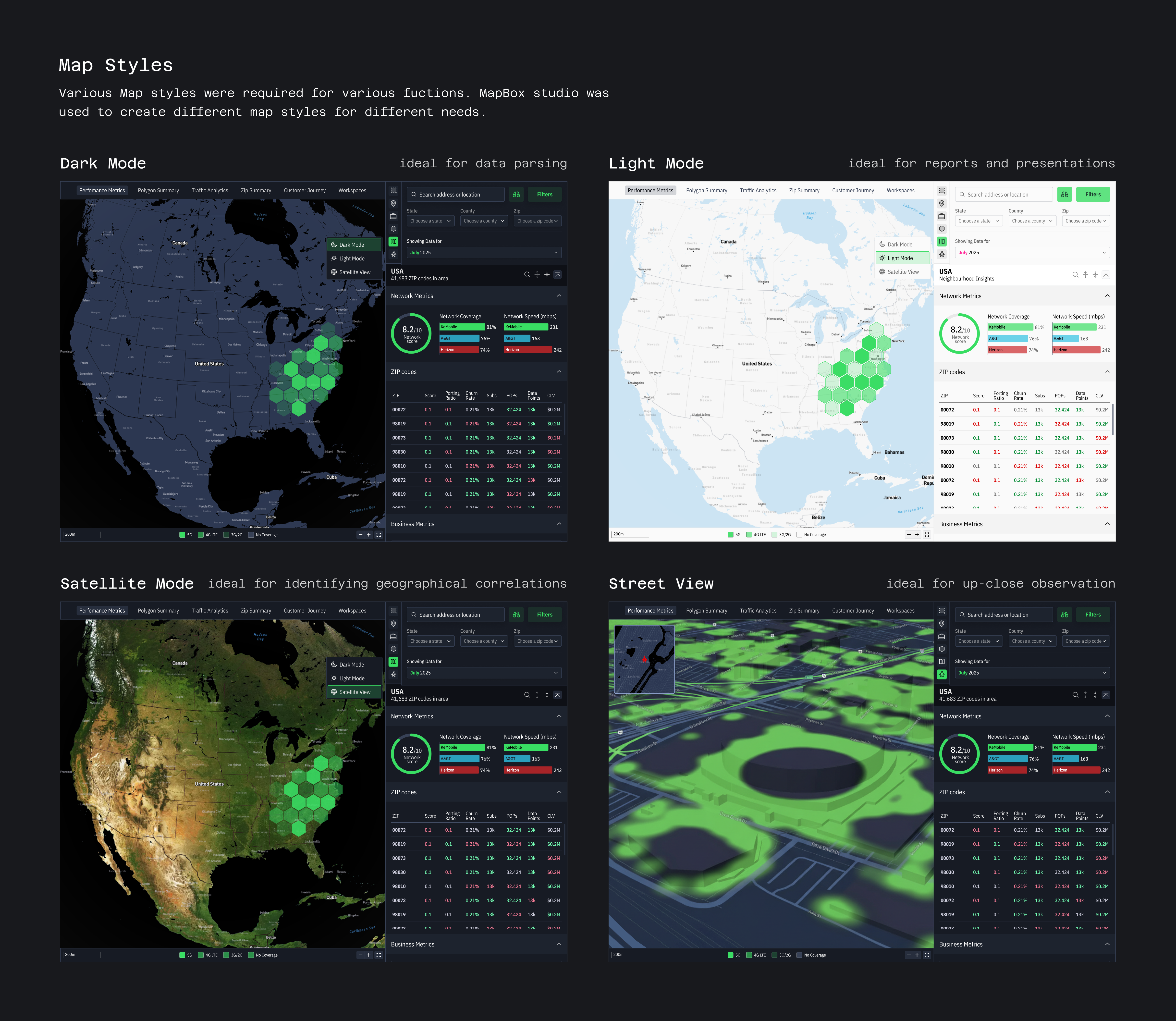The width and height of the screenshot is (1176, 1021).
Task: Click the hexagon layer icon in Satellite Mode sidebar
Action: [393, 649]
